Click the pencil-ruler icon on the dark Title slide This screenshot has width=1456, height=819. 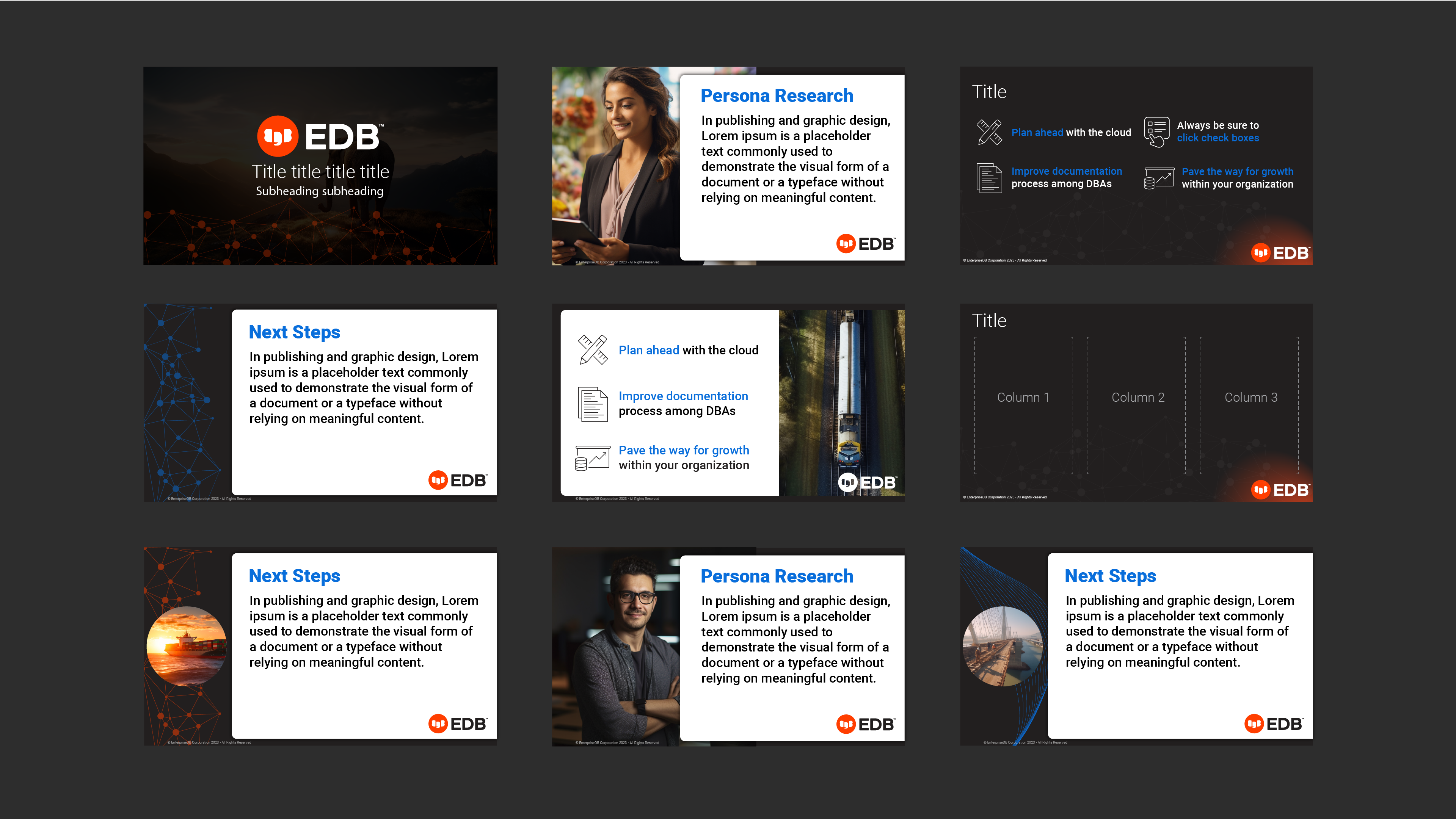coord(989,132)
